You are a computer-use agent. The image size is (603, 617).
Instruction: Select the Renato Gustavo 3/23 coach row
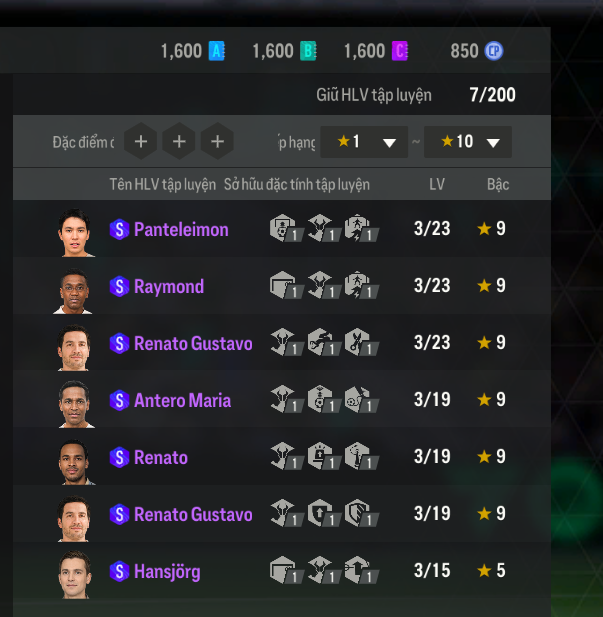(282, 342)
